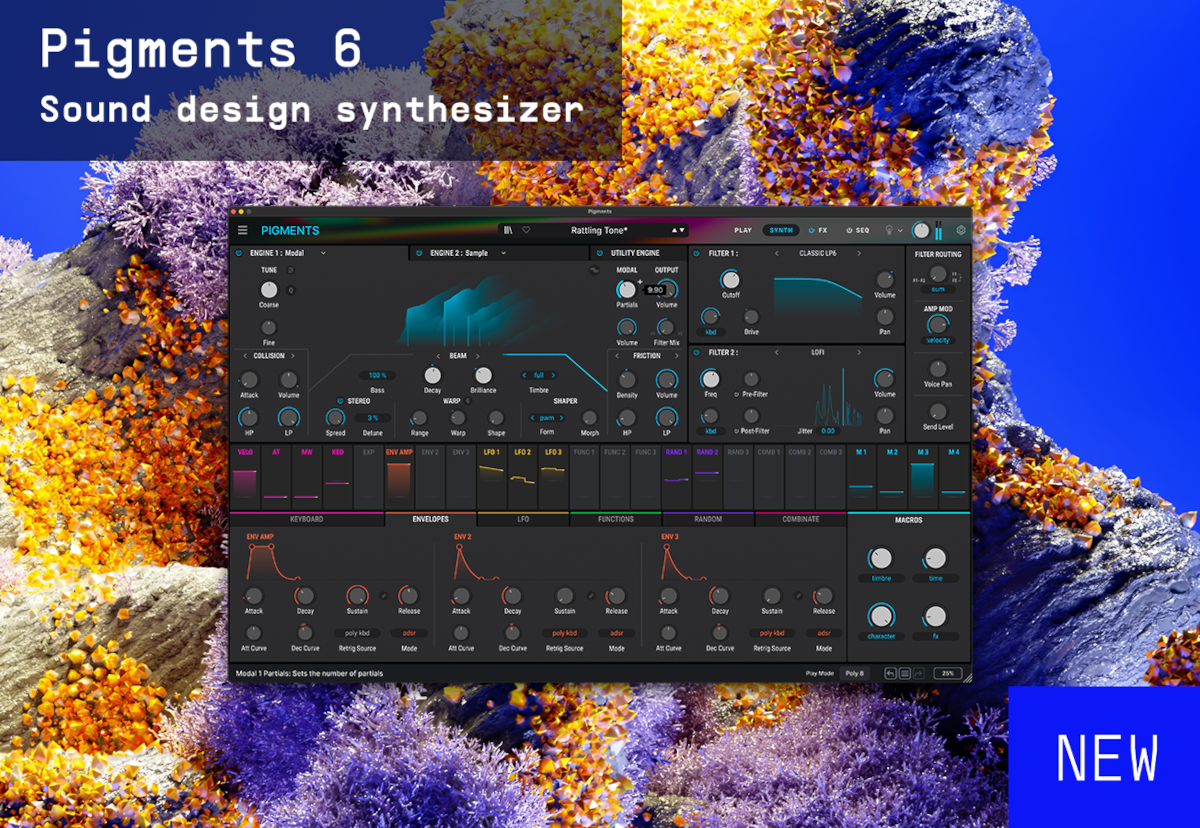Select previous Collision exciter with left arrow

246,355
